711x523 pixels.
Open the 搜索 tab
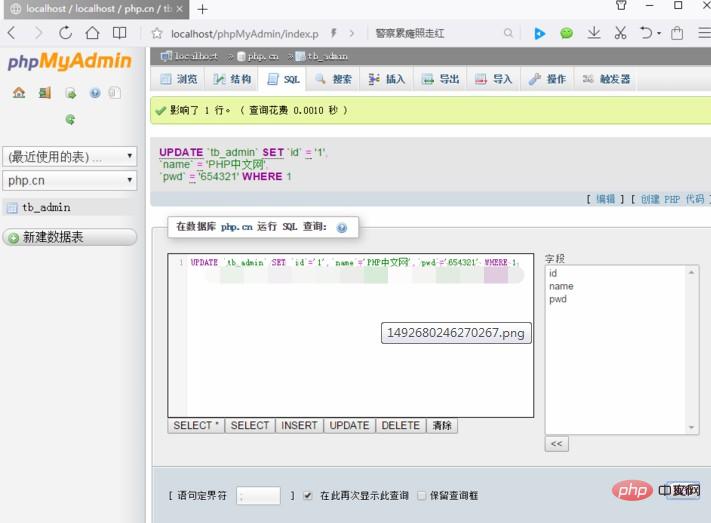pos(333,79)
